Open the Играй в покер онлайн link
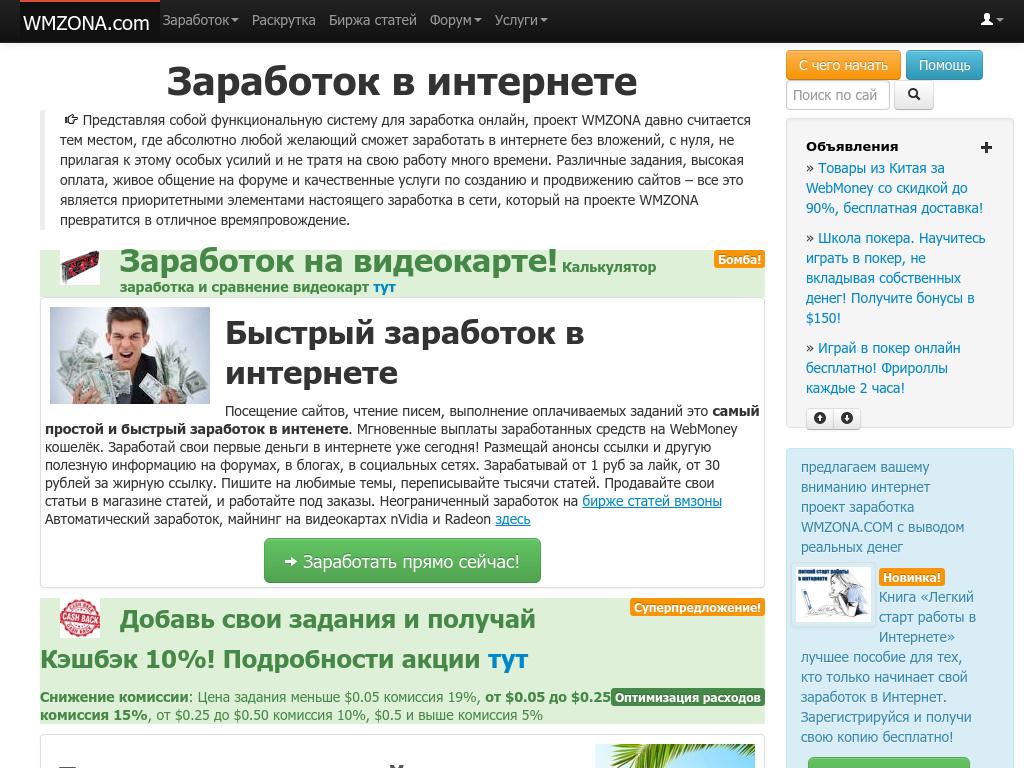Screen dimensions: 1024x768 [883, 368]
